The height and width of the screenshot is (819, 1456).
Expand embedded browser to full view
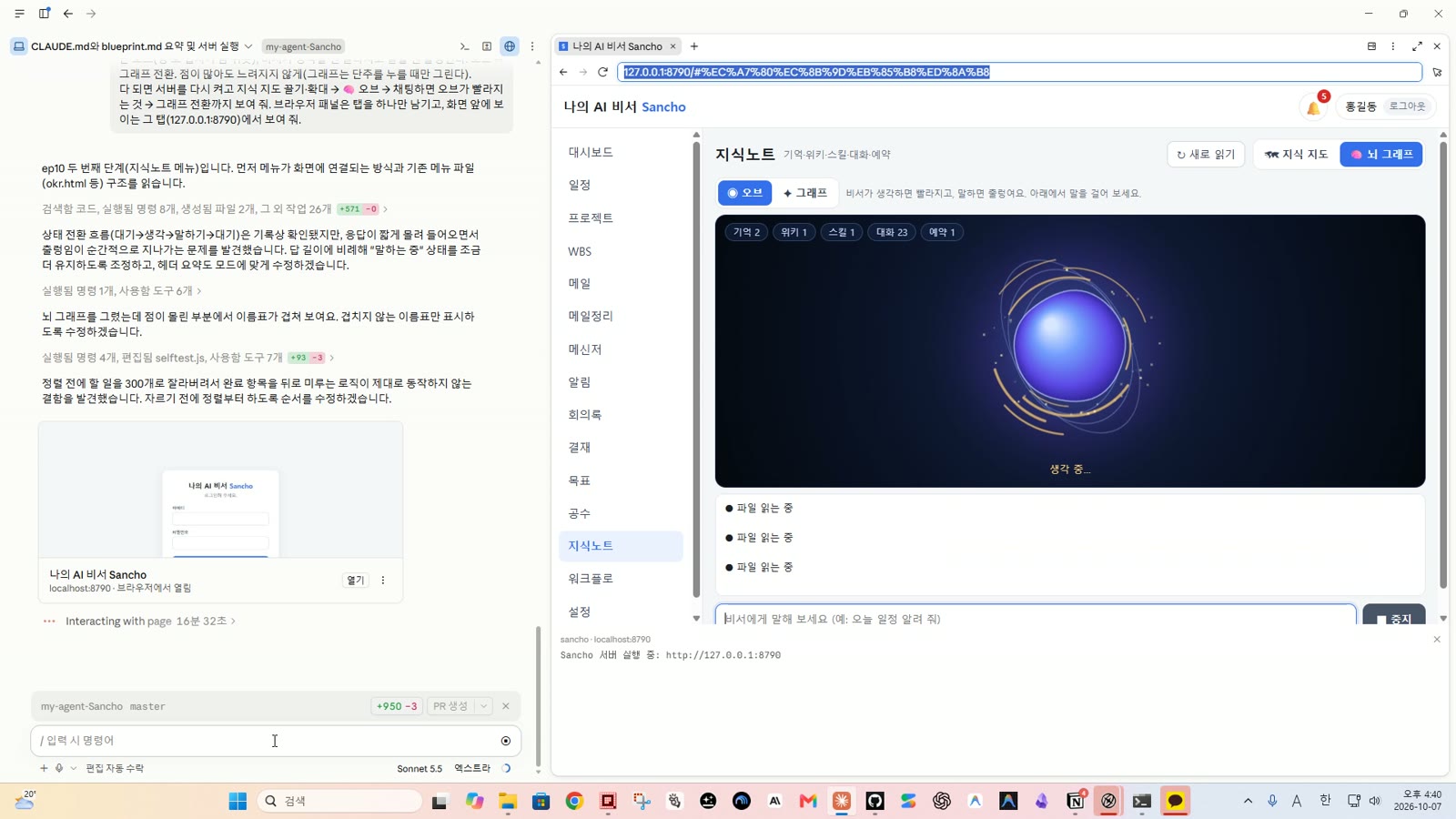coord(1417,46)
